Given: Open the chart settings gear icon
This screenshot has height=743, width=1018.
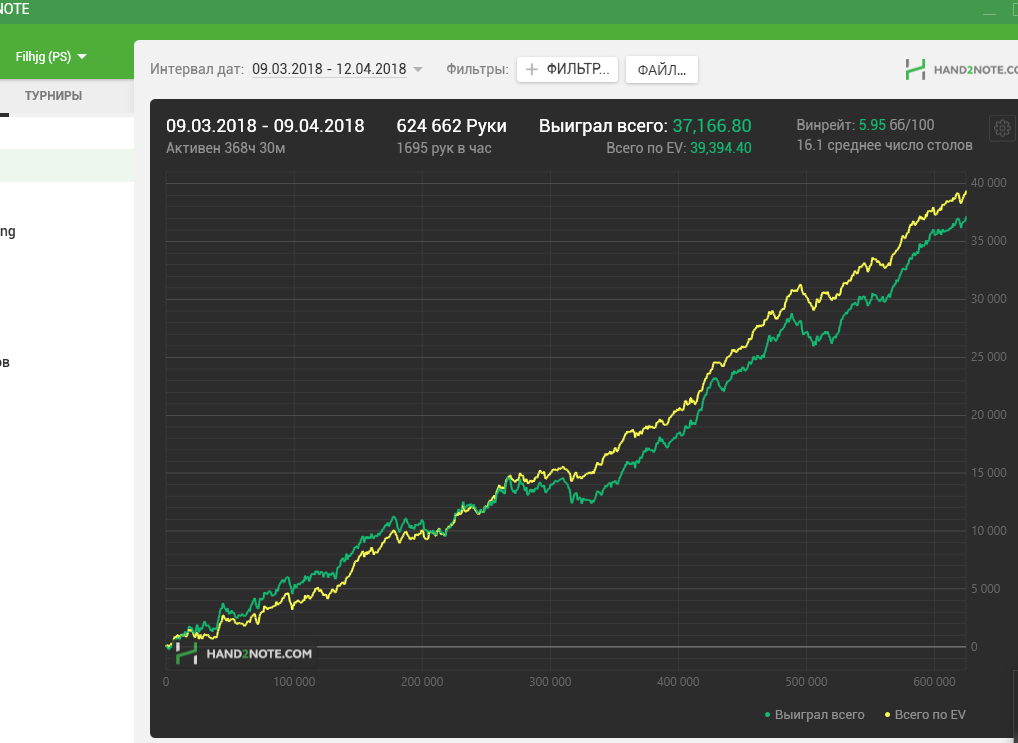Looking at the screenshot, I should point(1002,128).
